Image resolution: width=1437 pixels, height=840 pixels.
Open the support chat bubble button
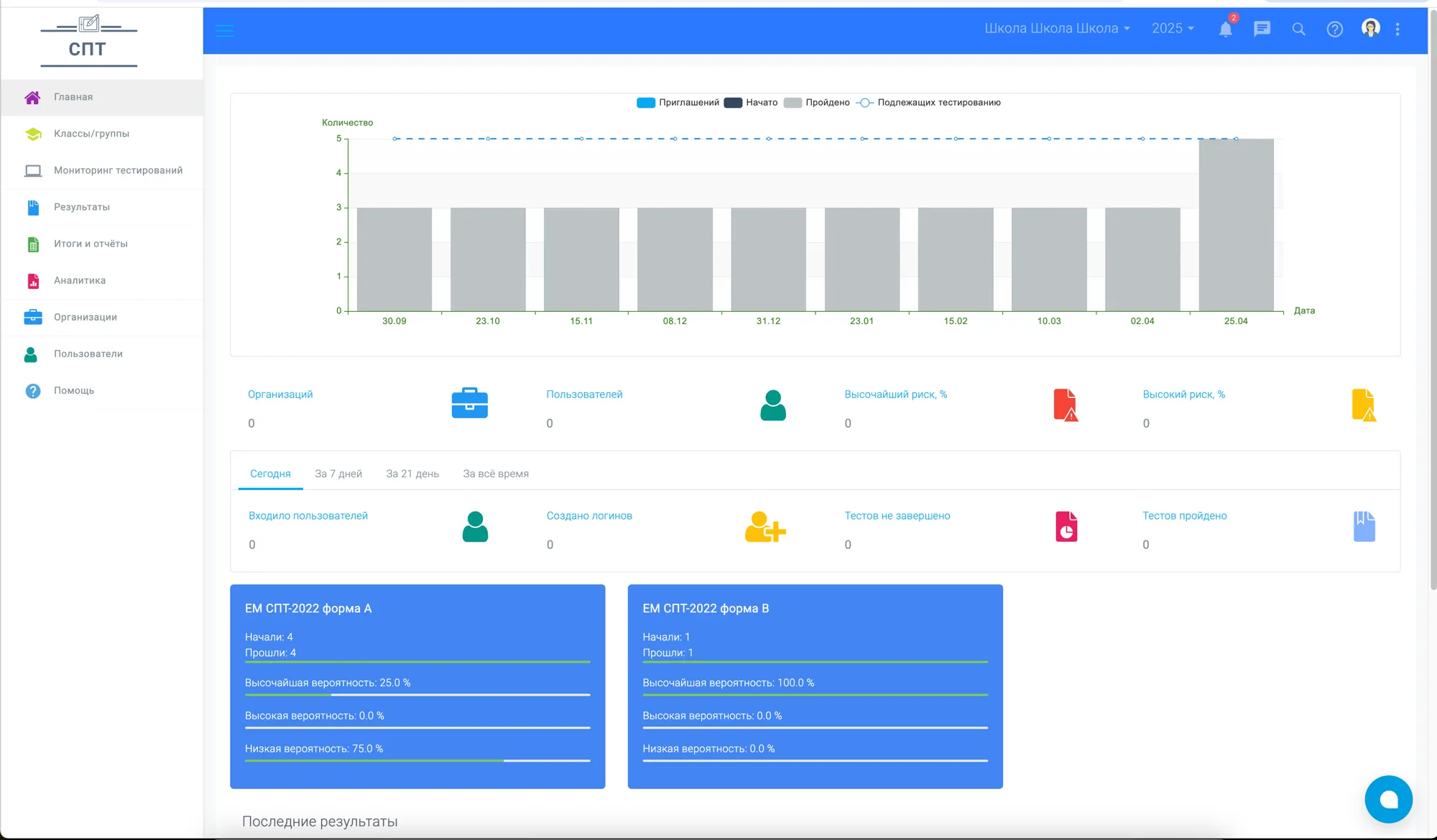point(1388,799)
